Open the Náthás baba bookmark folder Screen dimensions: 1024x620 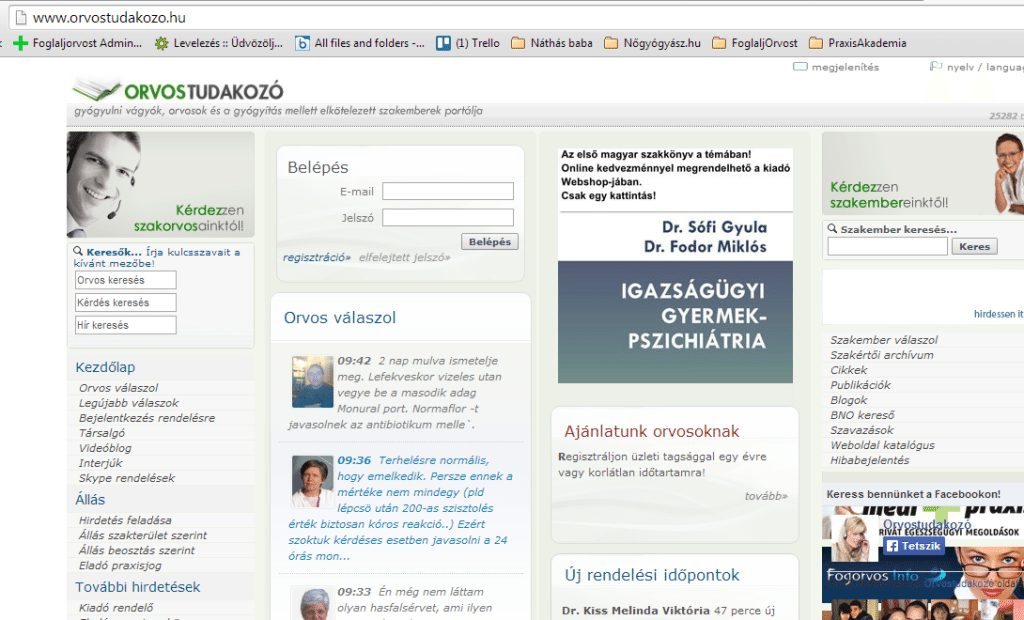(552, 43)
